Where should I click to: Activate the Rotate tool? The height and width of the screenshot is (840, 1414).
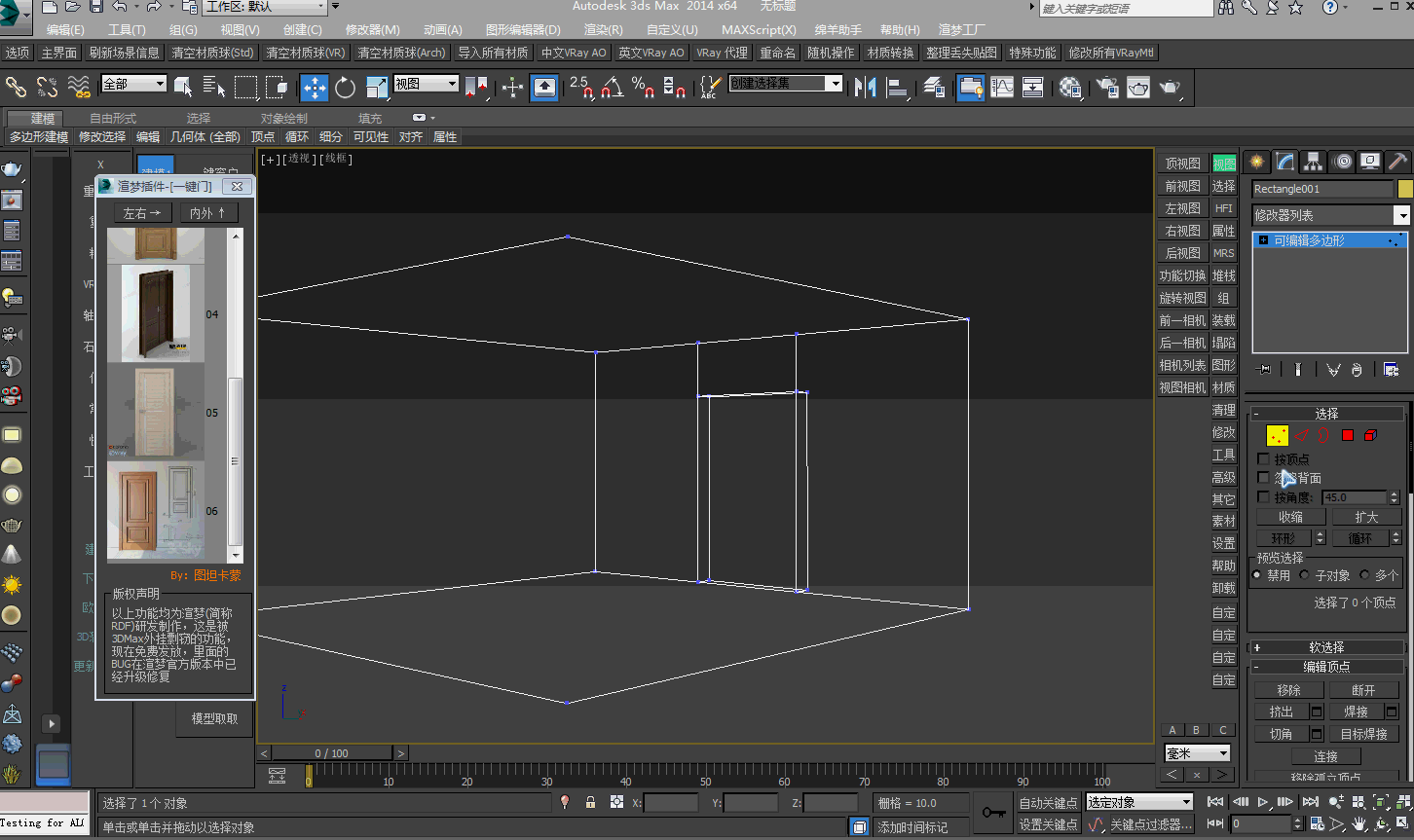(x=346, y=88)
